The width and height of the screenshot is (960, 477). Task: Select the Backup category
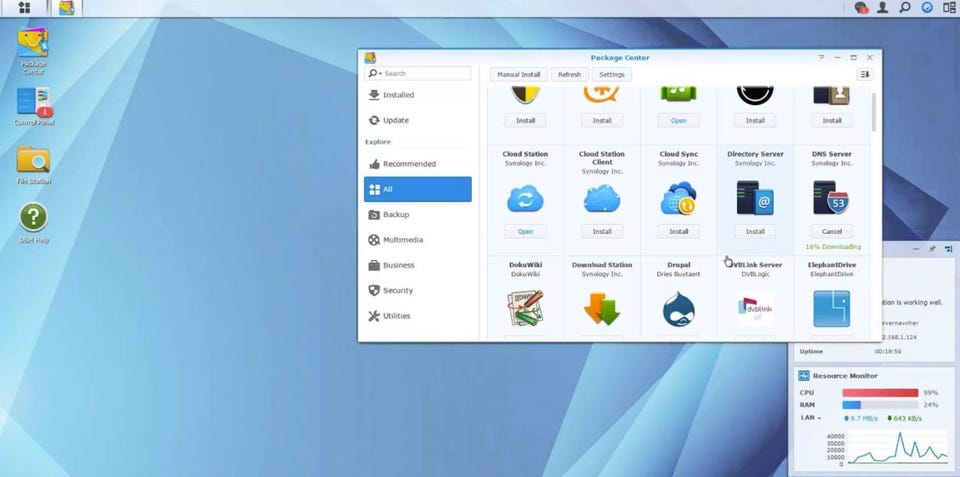point(418,214)
